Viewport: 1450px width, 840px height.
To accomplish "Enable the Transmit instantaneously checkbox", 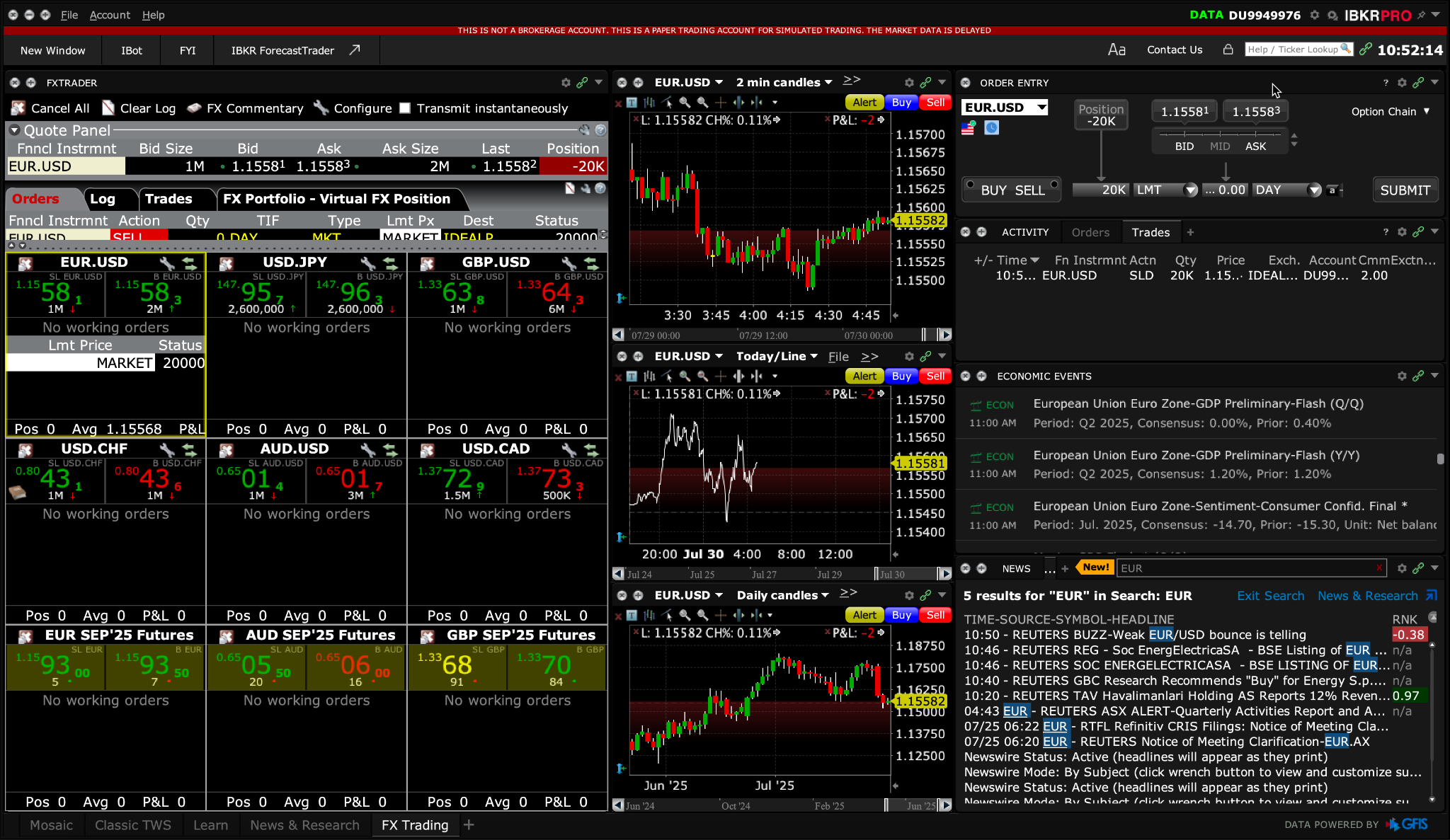I will (405, 108).
